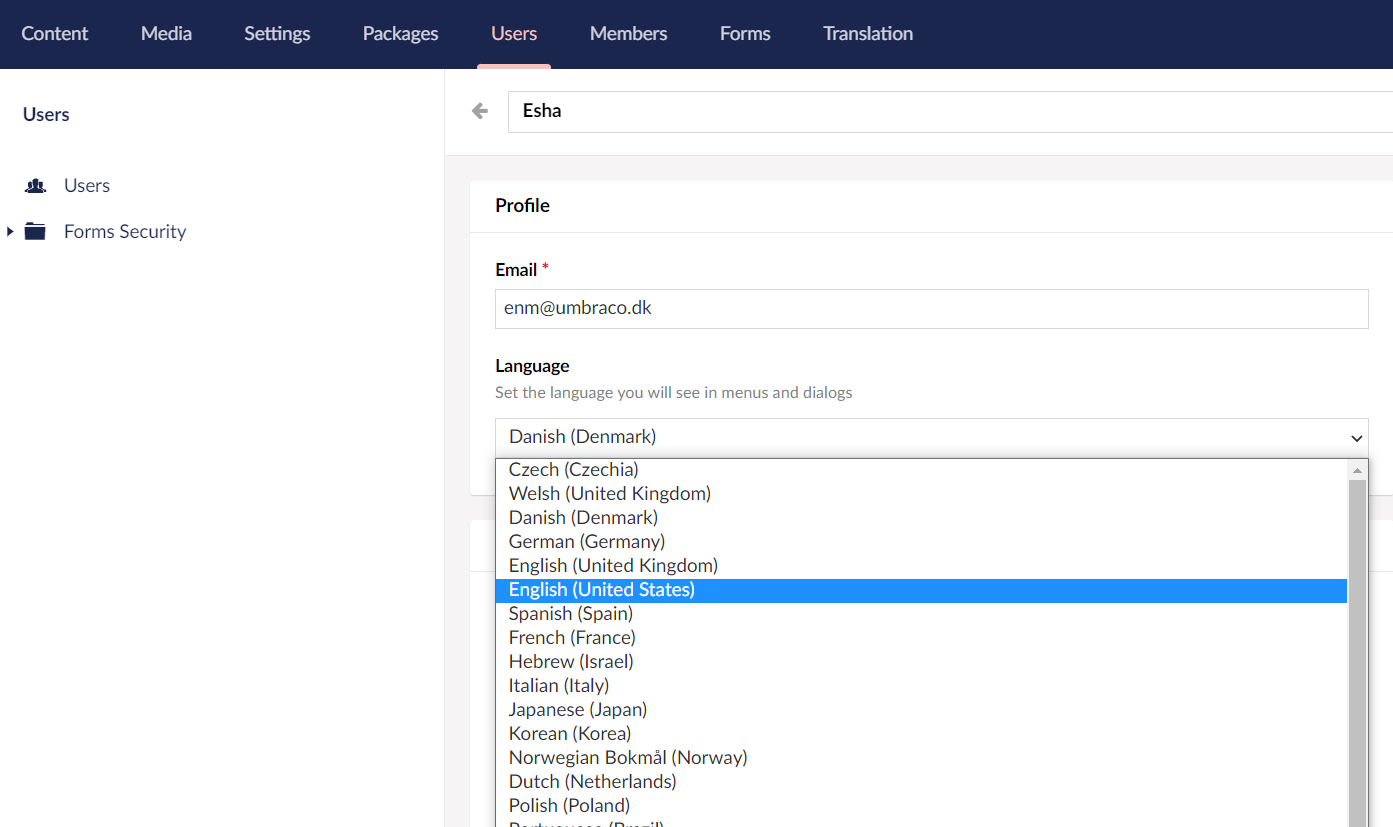Screen dimensions: 1393x827
Task: Go to the Packages section
Action: tap(400, 34)
